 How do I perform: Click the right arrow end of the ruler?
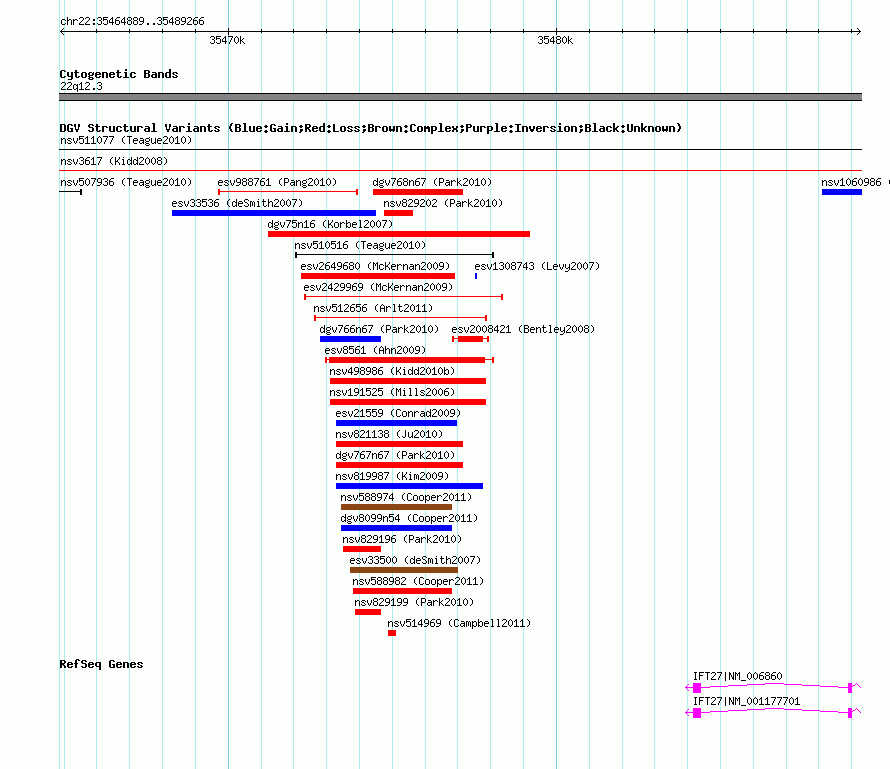(858, 32)
